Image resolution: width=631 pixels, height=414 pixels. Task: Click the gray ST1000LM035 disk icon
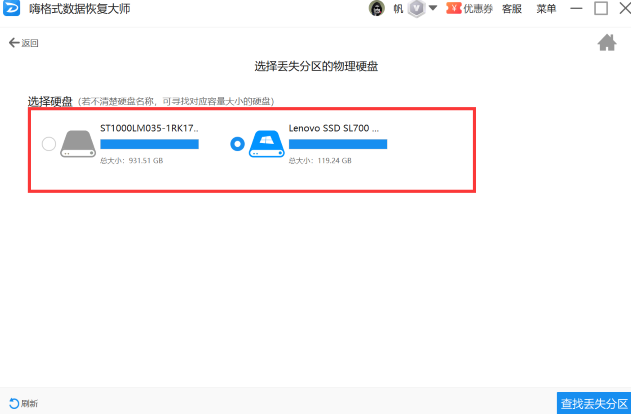(78, 144)
